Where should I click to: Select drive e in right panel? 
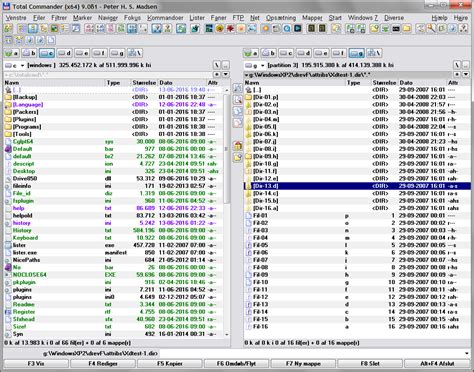(322, 53)
